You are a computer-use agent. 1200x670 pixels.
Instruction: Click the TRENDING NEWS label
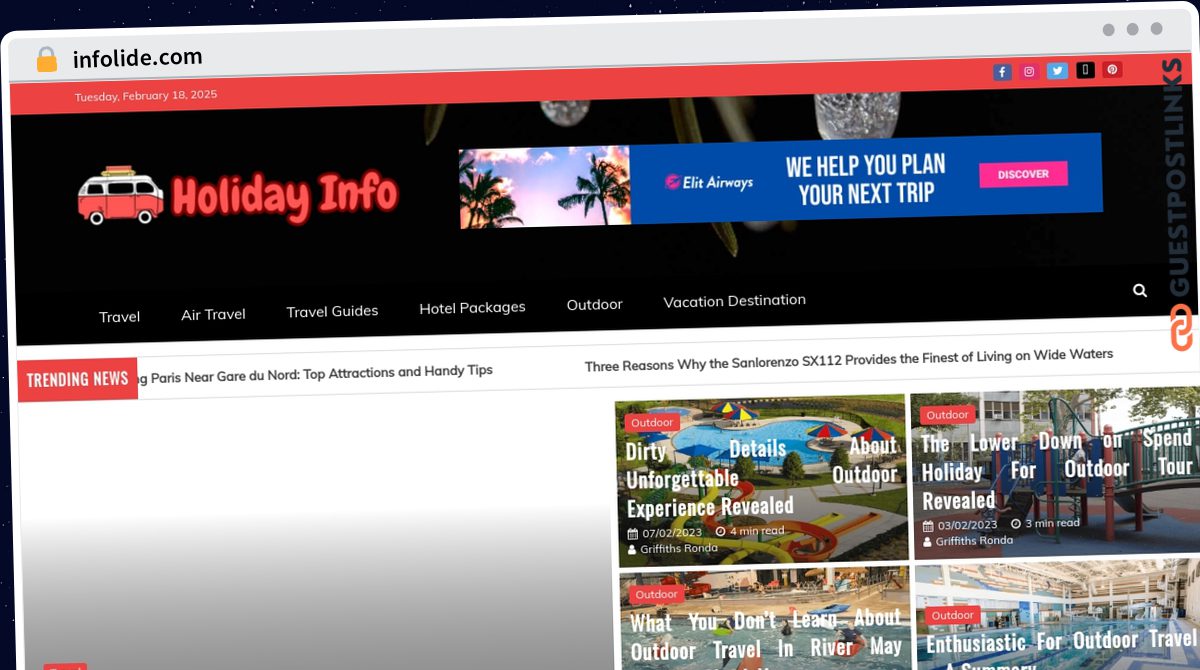78,380
